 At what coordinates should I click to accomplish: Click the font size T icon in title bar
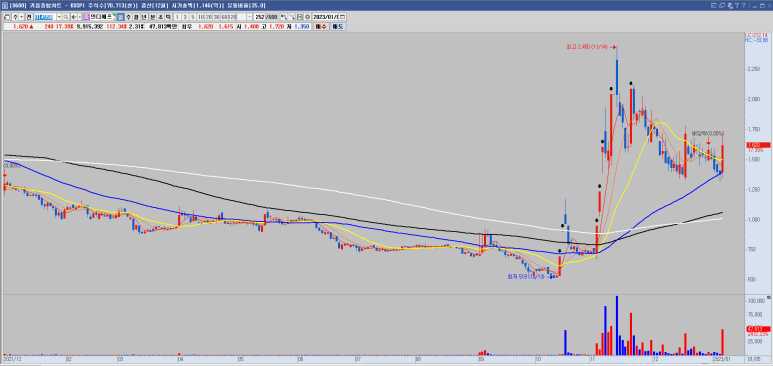click(x=737, y=5)
